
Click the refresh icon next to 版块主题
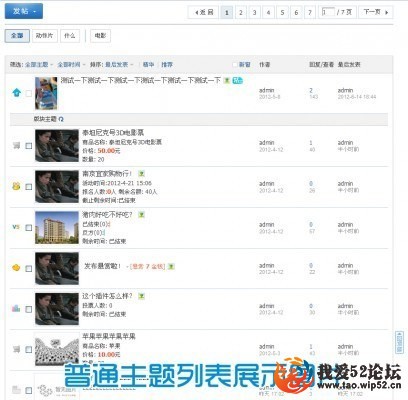61,119
